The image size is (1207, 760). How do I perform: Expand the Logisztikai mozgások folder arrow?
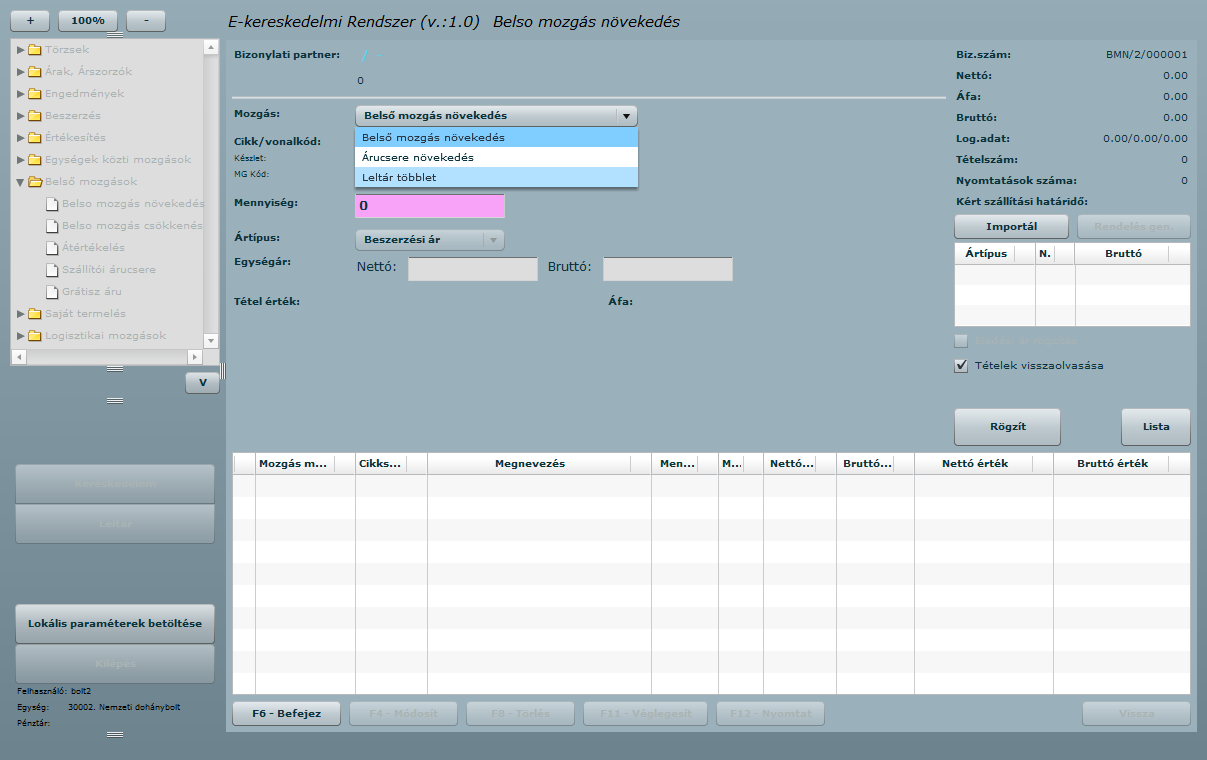click(21, 335)
